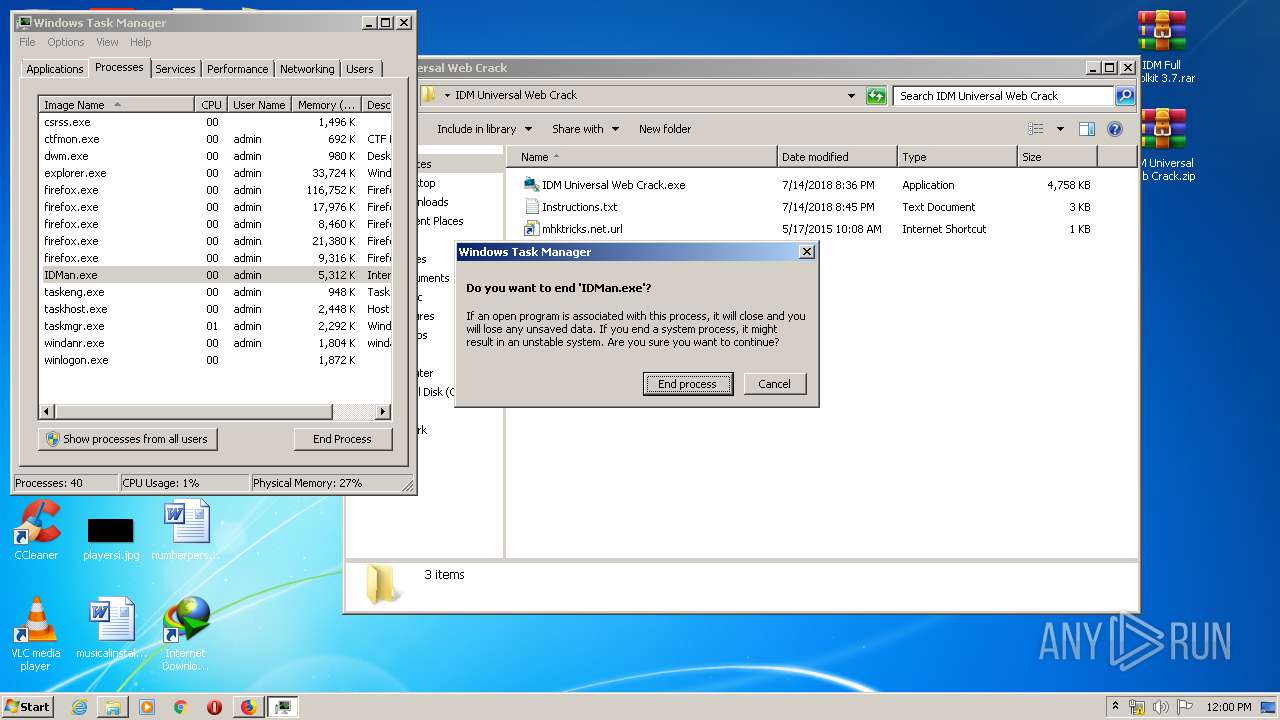This screenshot has height=720, width=1280.
Task: Click New folder in Explorer toolbar
Action: 665,129
